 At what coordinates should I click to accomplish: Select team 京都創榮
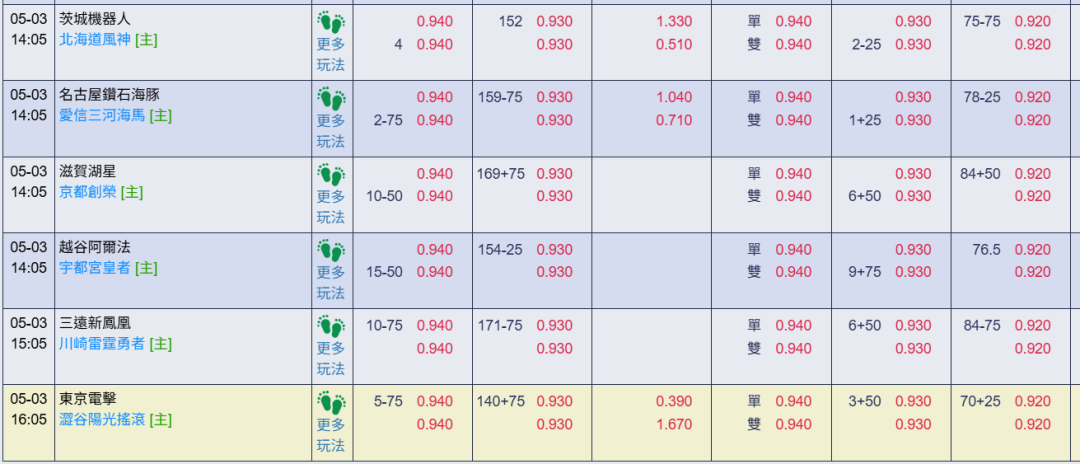[88, 192]
